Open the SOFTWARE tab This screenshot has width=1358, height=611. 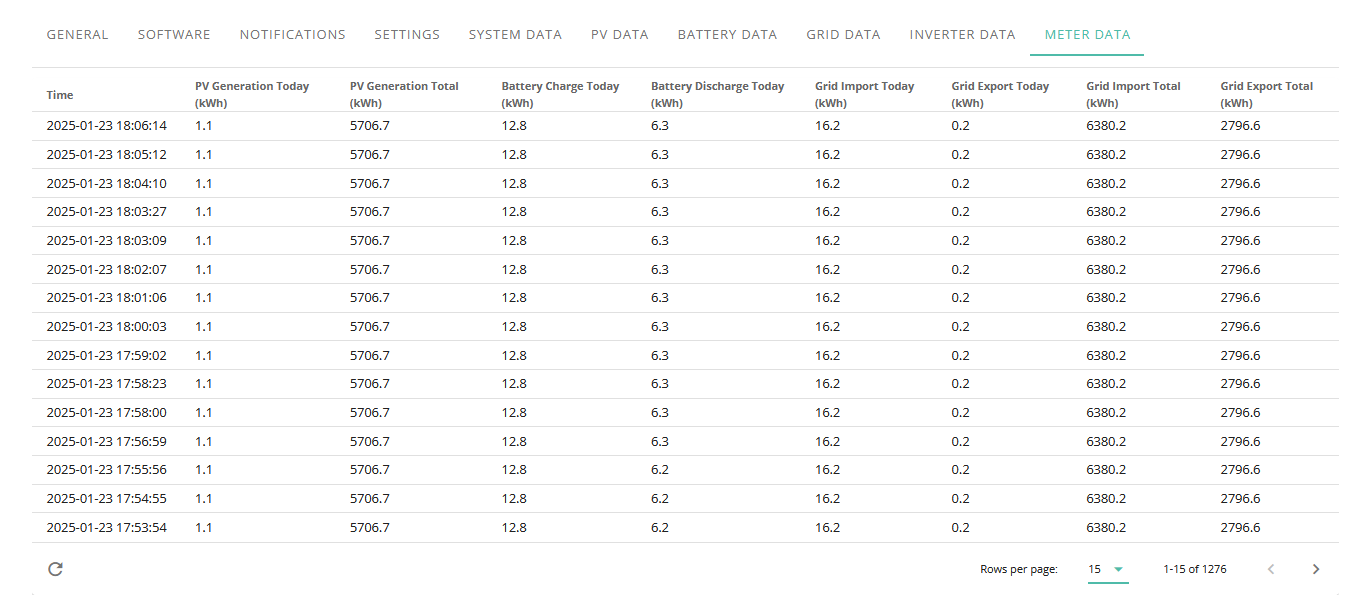coord(174,34)
